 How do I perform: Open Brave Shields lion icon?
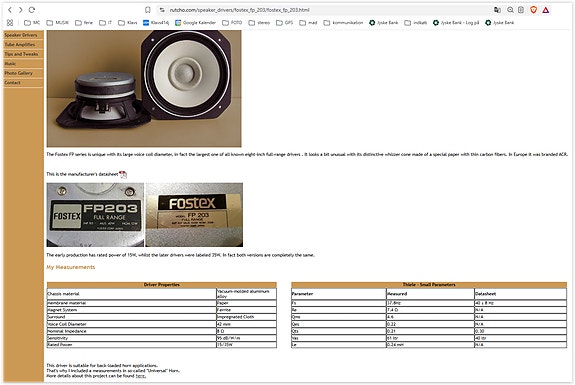point(534,10)
